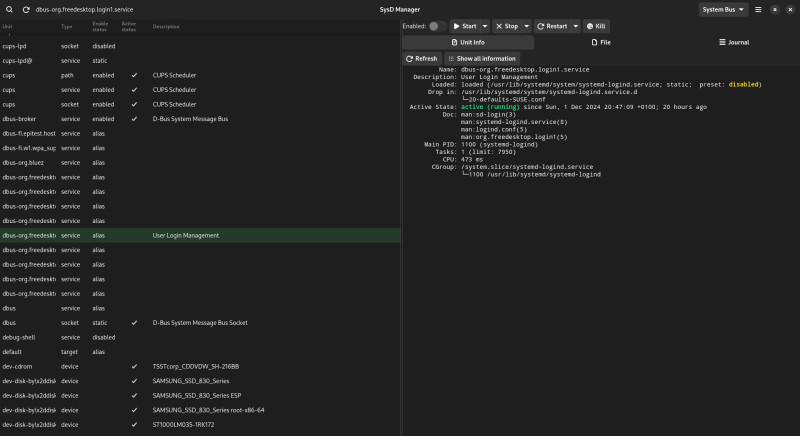800x436 pixels.
Task: Refresh the unit information
Action: 422,59
